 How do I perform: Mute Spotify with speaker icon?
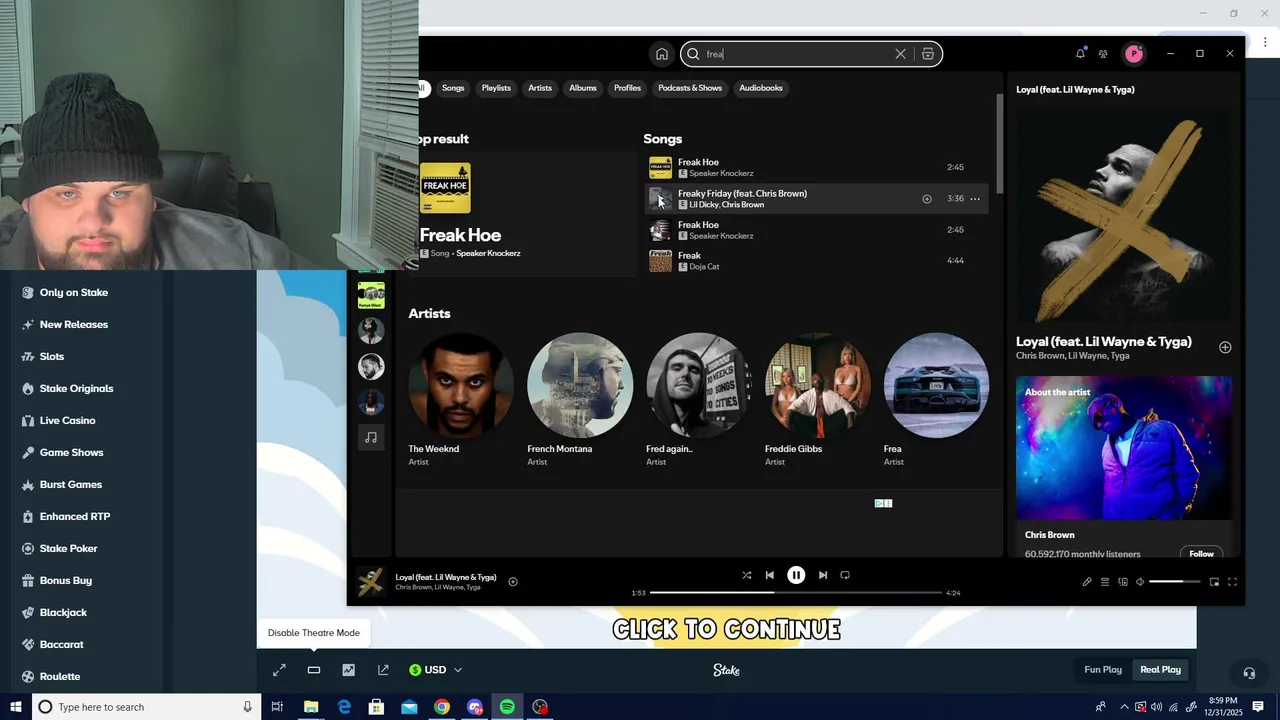click(1140, 582)
